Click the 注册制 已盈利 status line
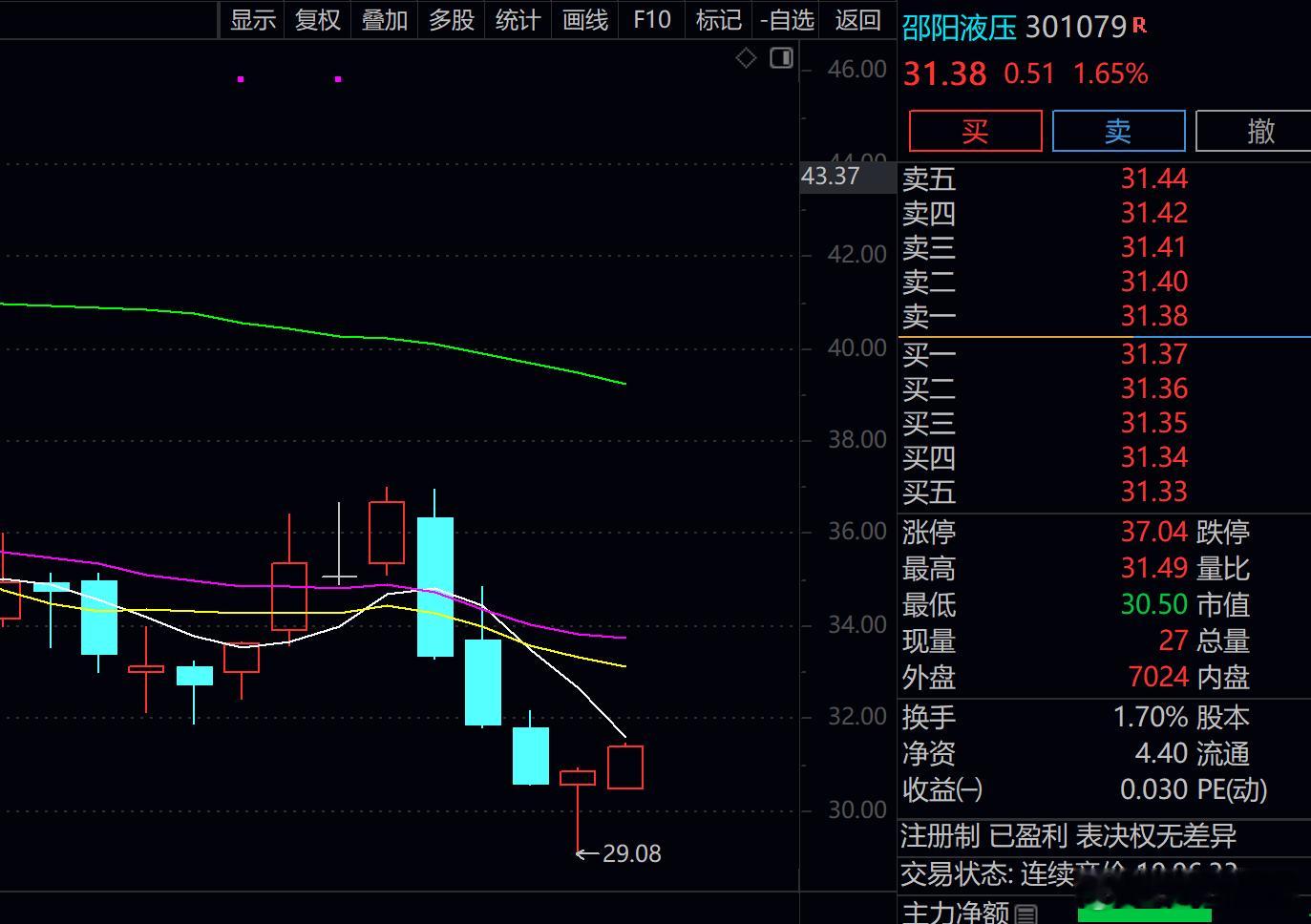This screenshot has height=924, width=1311. click(x=1068, y=836)
